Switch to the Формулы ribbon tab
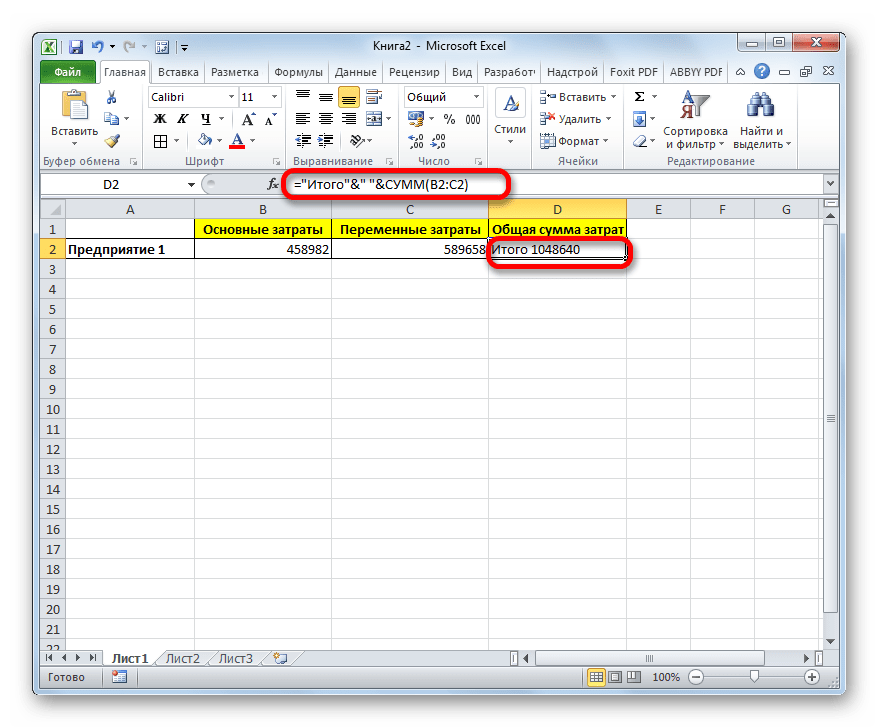Screen dimensions: 879x728 297,72
